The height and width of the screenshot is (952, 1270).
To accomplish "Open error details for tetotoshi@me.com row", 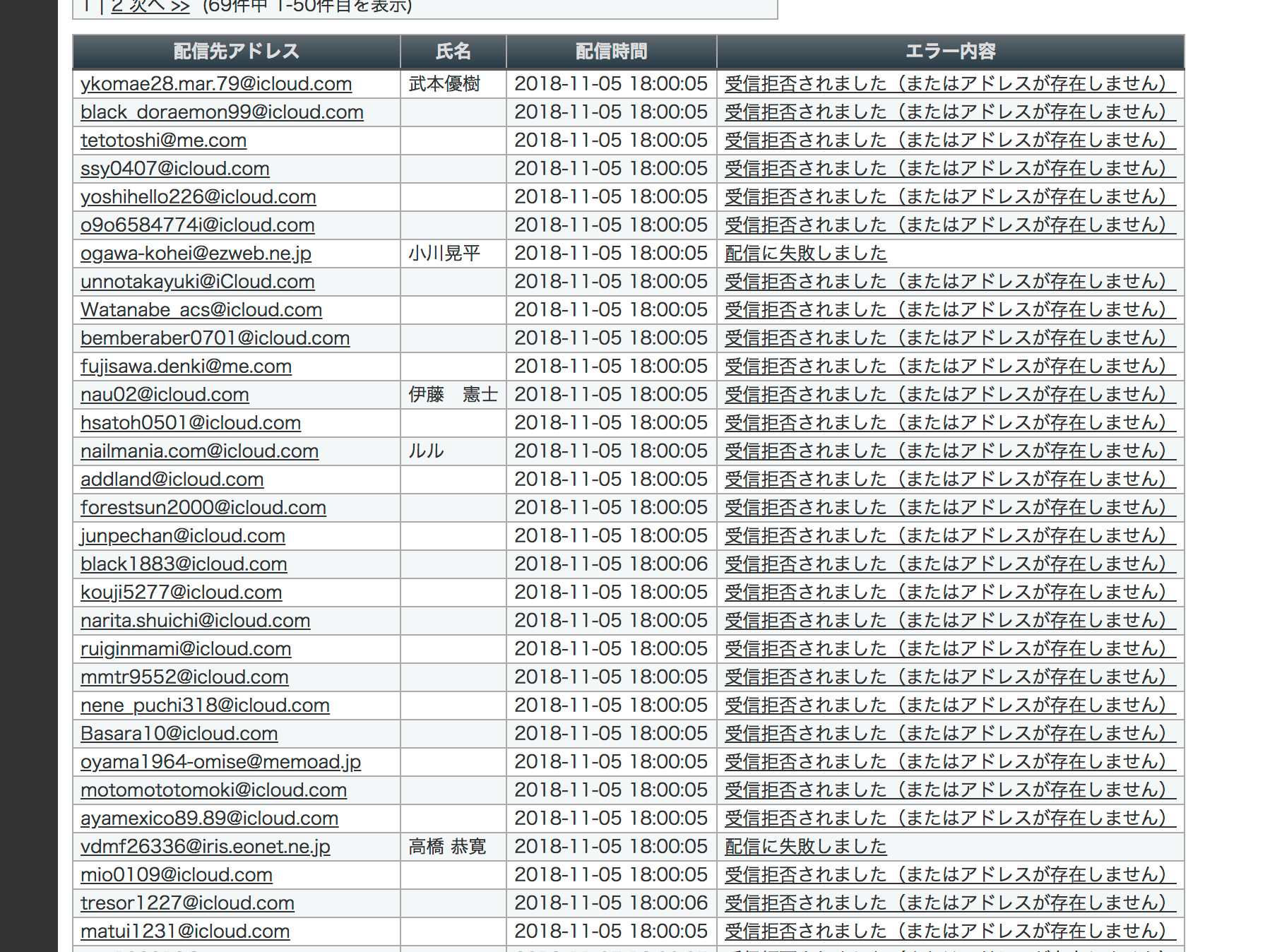I will pos(949,141).
